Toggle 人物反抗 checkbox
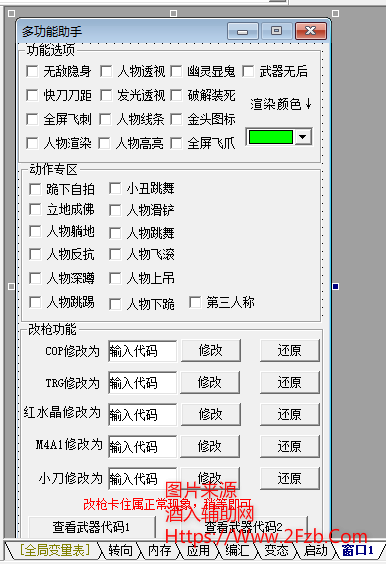Screen dimensions: 386x564 pos(35,254)
